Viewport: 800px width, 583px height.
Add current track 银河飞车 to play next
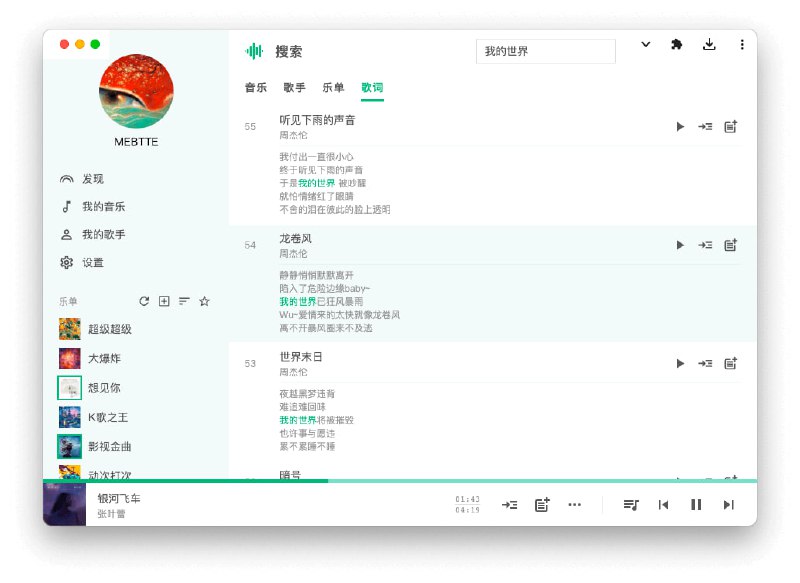pyautogui.click(x=509, y=505)
